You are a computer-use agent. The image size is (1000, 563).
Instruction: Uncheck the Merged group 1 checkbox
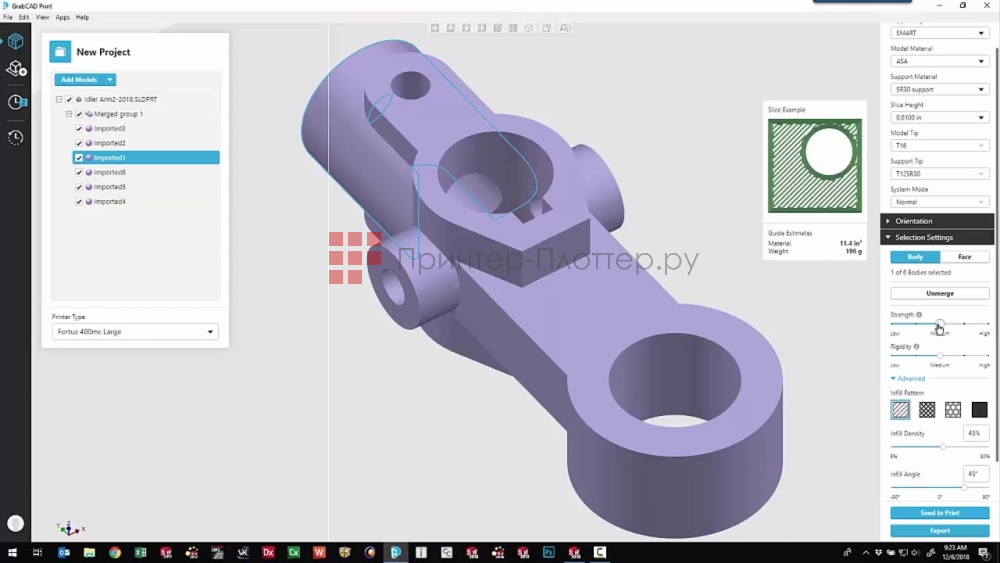coord(79,114)
